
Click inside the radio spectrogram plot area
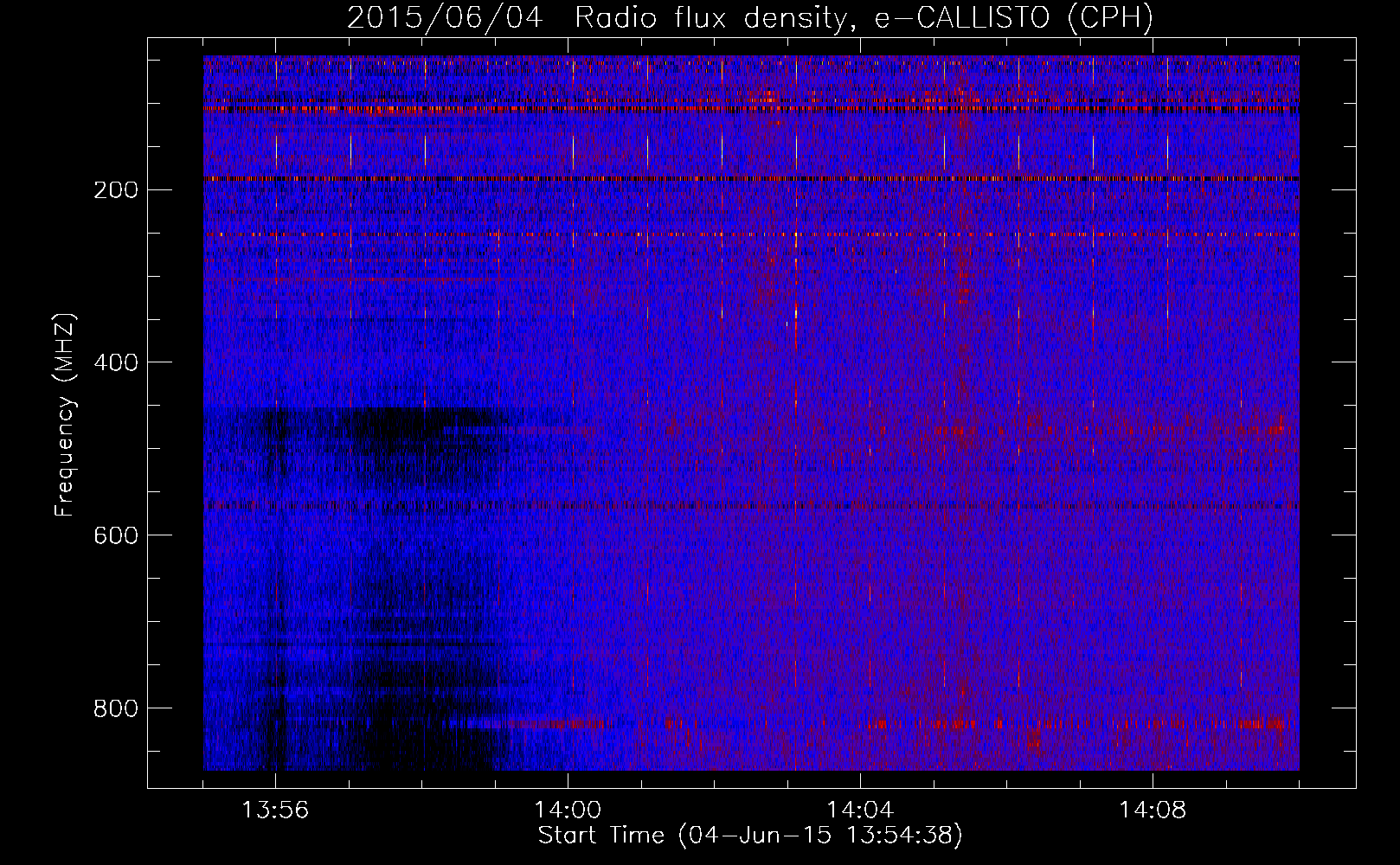tap(751, 413)
